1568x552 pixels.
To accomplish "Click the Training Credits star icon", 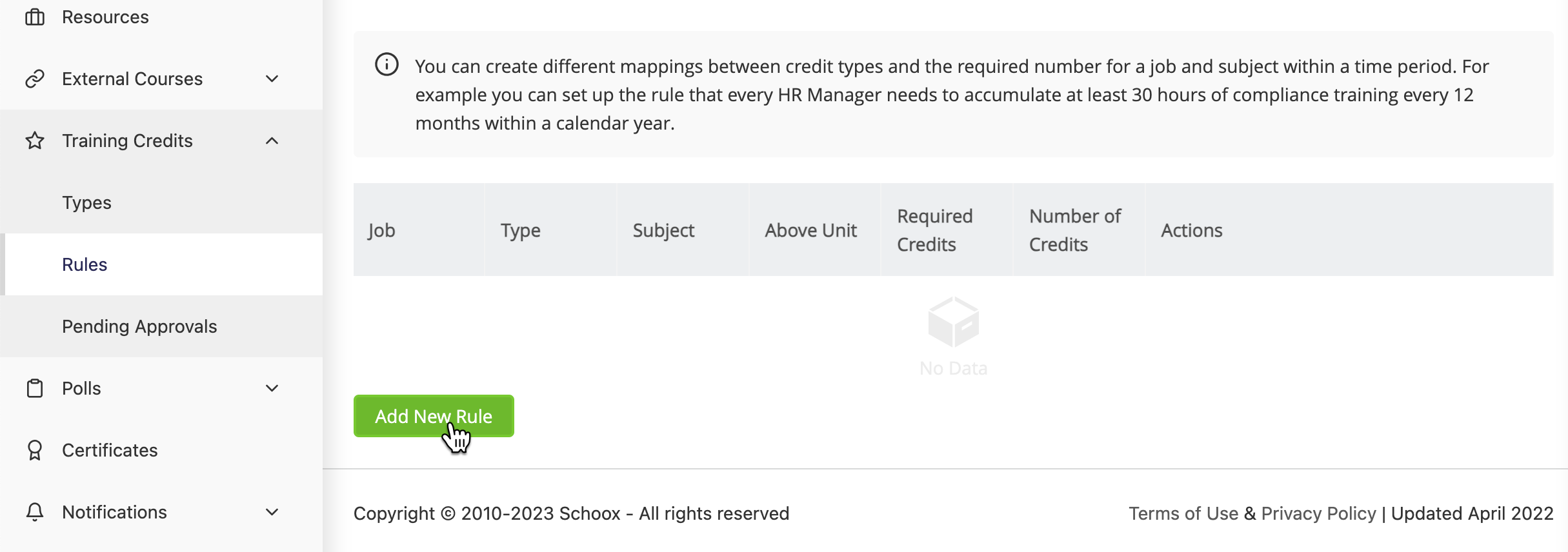I will [x=35, y=141].
